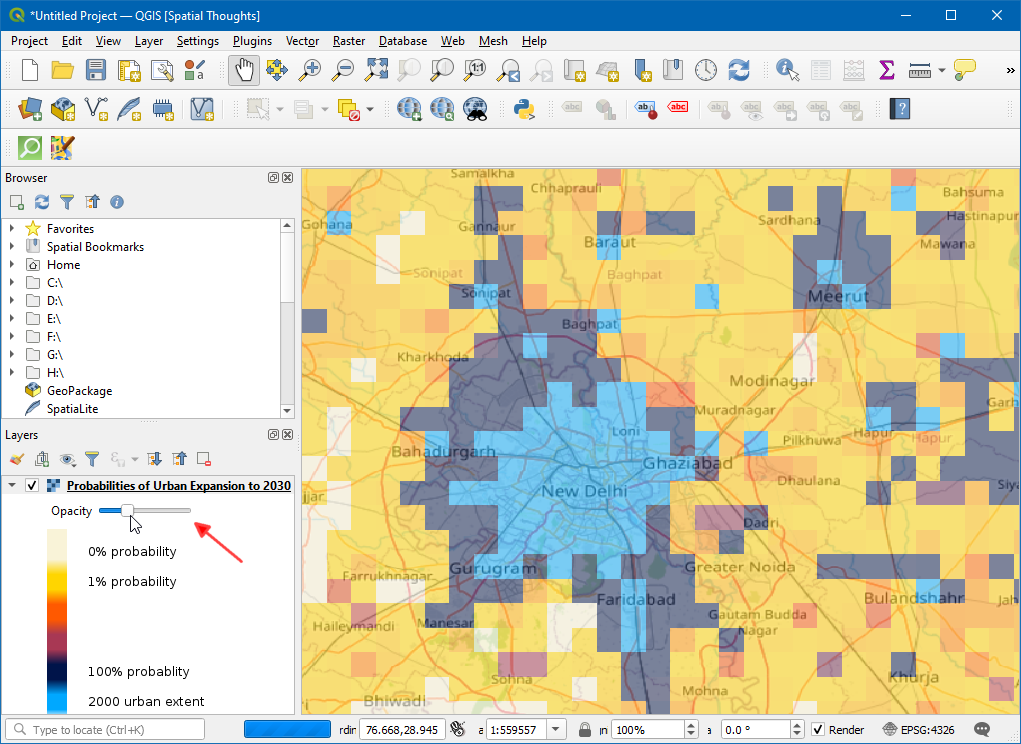Image resolution: width=1021 pixels, height=744 pixels.
Task: Open the map scale dropdown
Action: pos(556,730)
